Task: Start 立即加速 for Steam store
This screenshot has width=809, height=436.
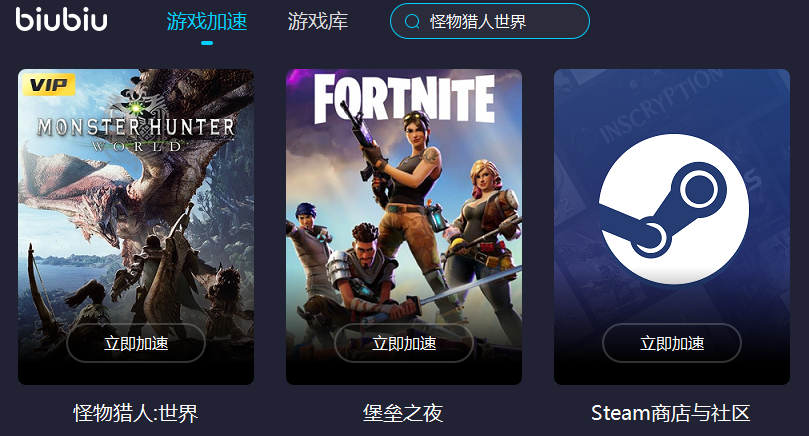Action: tap(672, 343)
